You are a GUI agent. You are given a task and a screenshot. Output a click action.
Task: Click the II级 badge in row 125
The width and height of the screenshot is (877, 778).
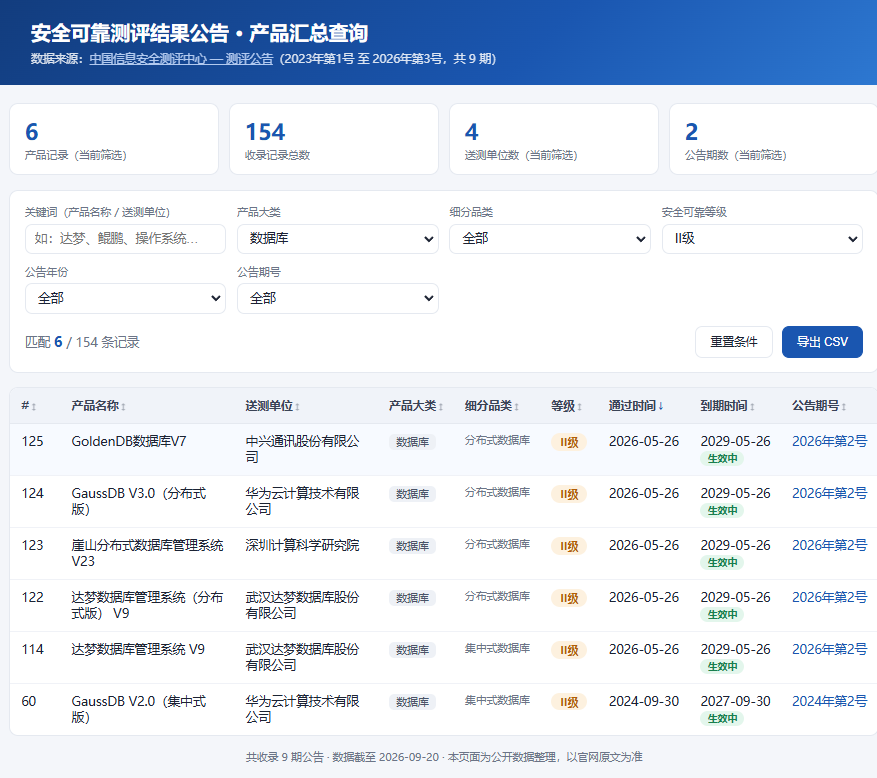(569, 442)
